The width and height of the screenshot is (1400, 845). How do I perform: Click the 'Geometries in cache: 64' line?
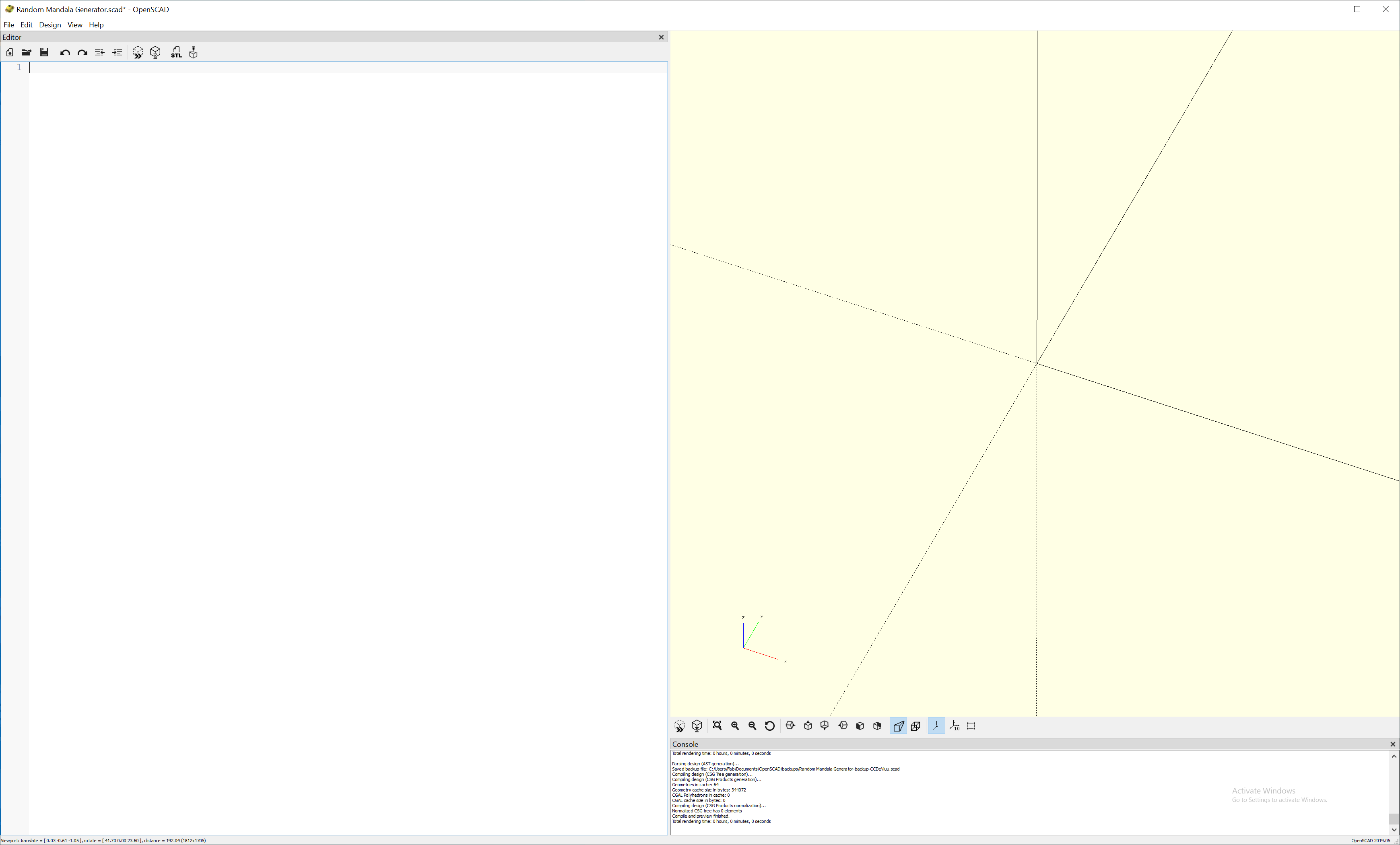695,785
